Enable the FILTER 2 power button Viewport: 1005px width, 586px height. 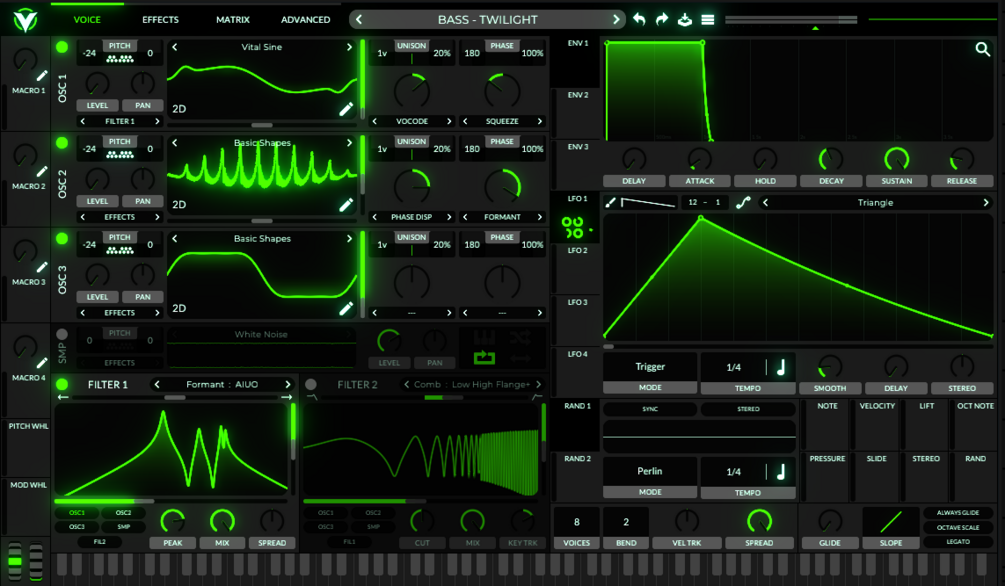[x=311, y=384]
